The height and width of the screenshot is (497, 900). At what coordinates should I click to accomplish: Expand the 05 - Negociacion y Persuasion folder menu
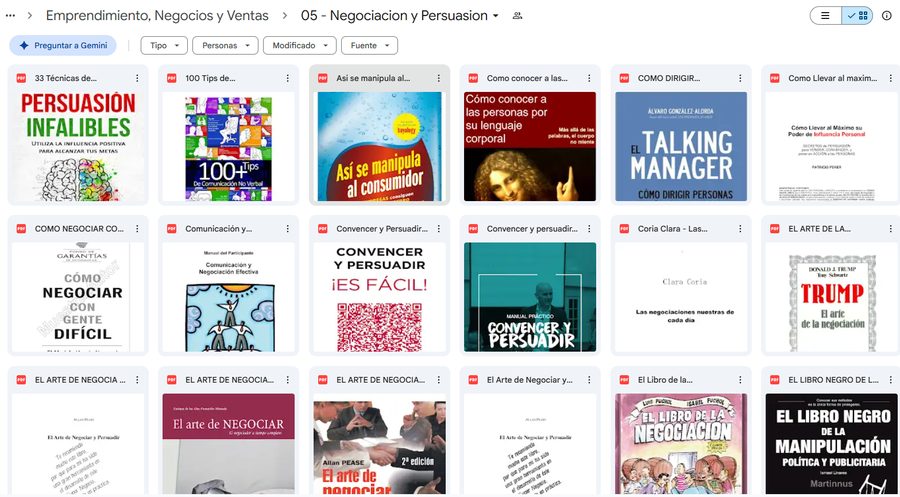pos(496,16)
